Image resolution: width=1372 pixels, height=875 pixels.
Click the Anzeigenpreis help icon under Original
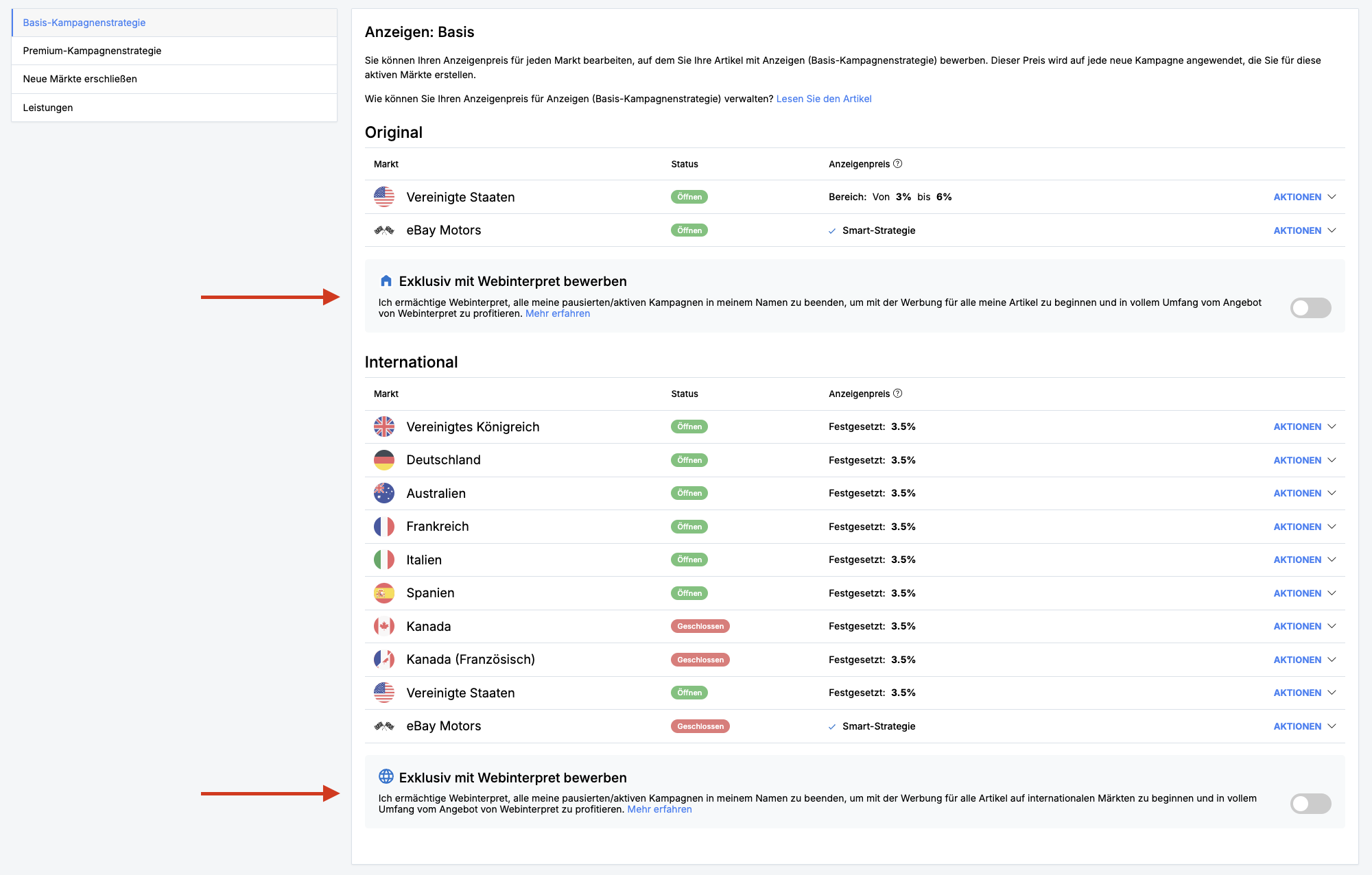pyautogui.click(x=898, y=164)
